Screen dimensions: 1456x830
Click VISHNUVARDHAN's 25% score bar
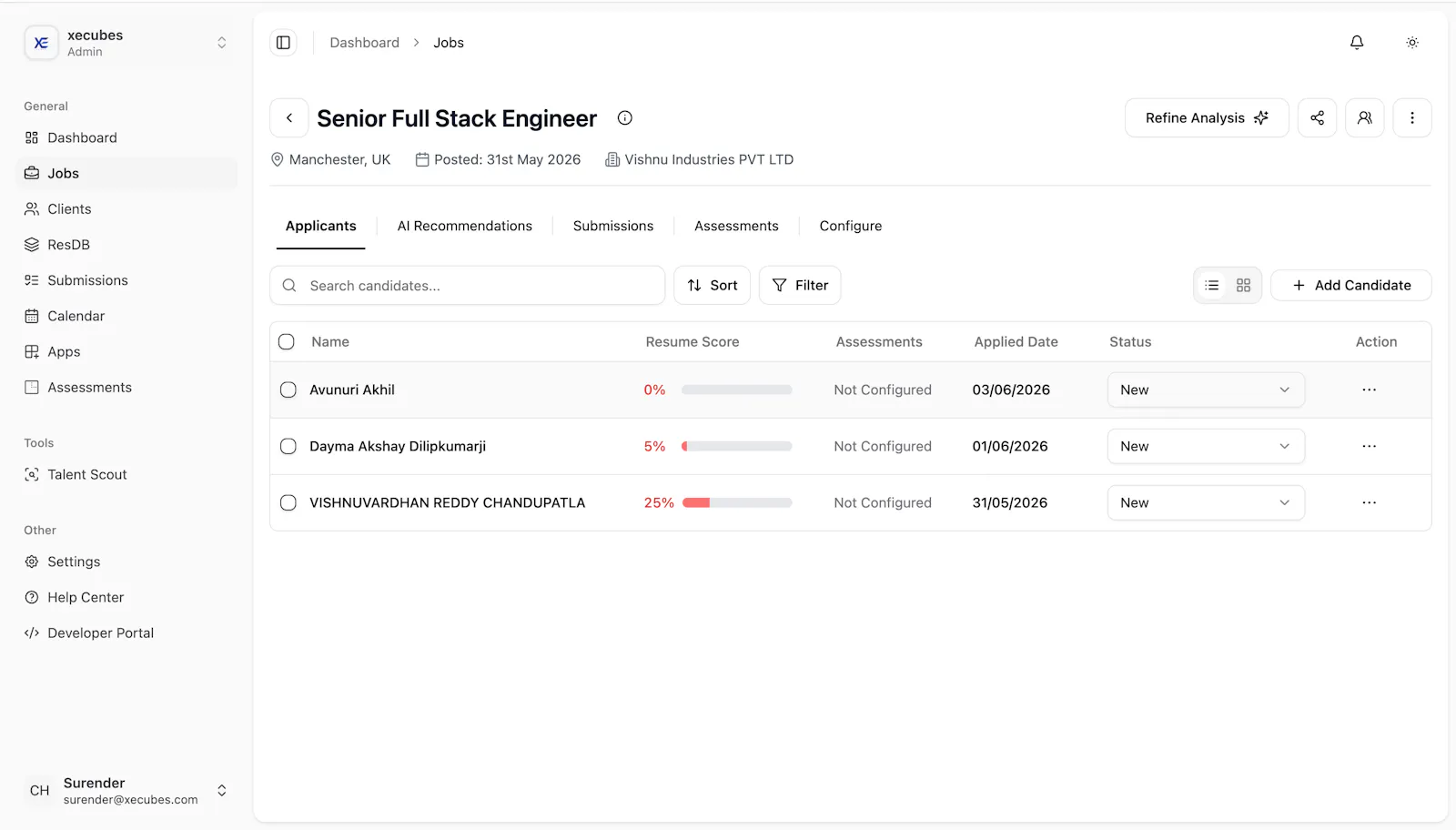pyautogui.click(x=736, y=502)
